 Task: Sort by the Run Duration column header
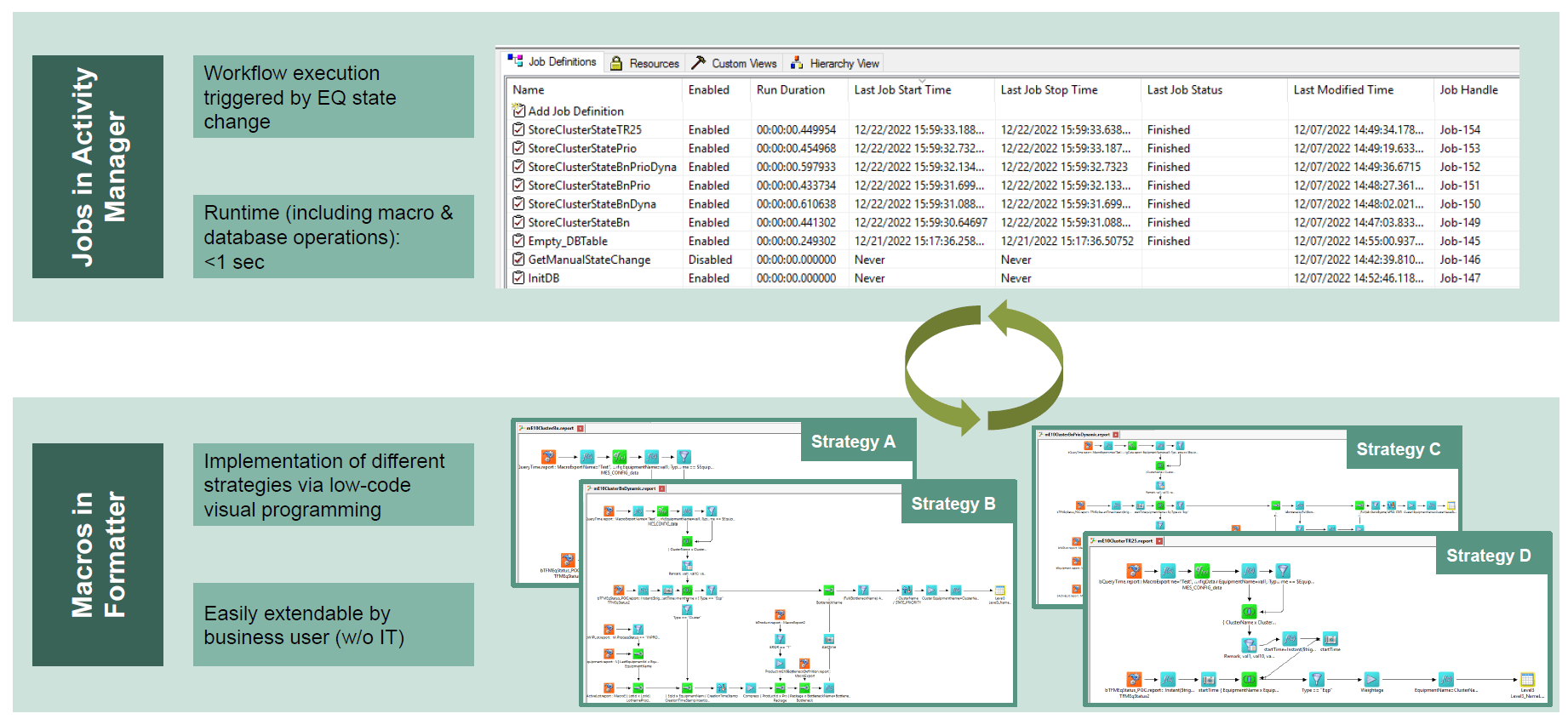pyautogui.click(x=790, y=90)
